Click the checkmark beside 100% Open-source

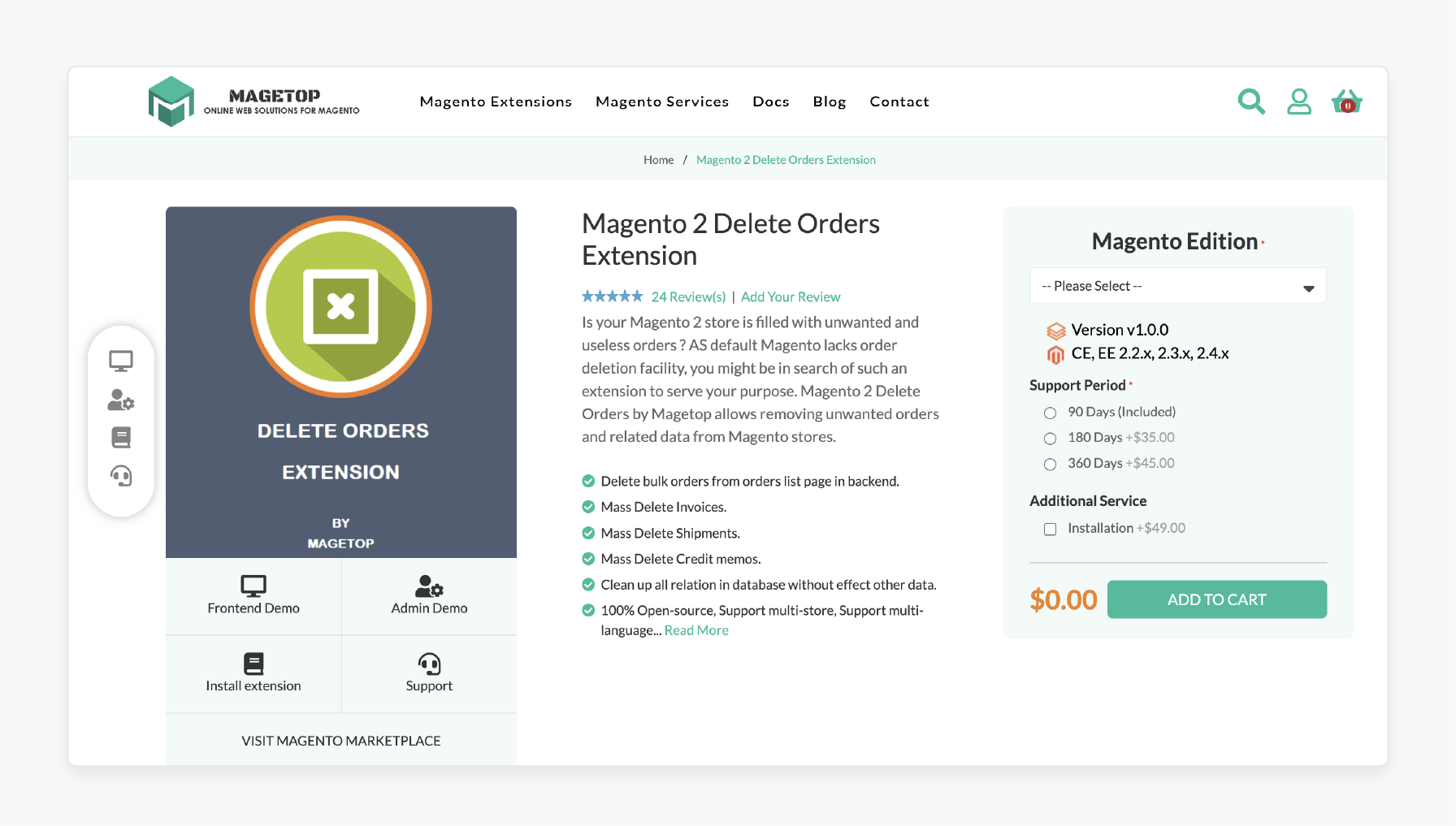[x=588, y=610]
